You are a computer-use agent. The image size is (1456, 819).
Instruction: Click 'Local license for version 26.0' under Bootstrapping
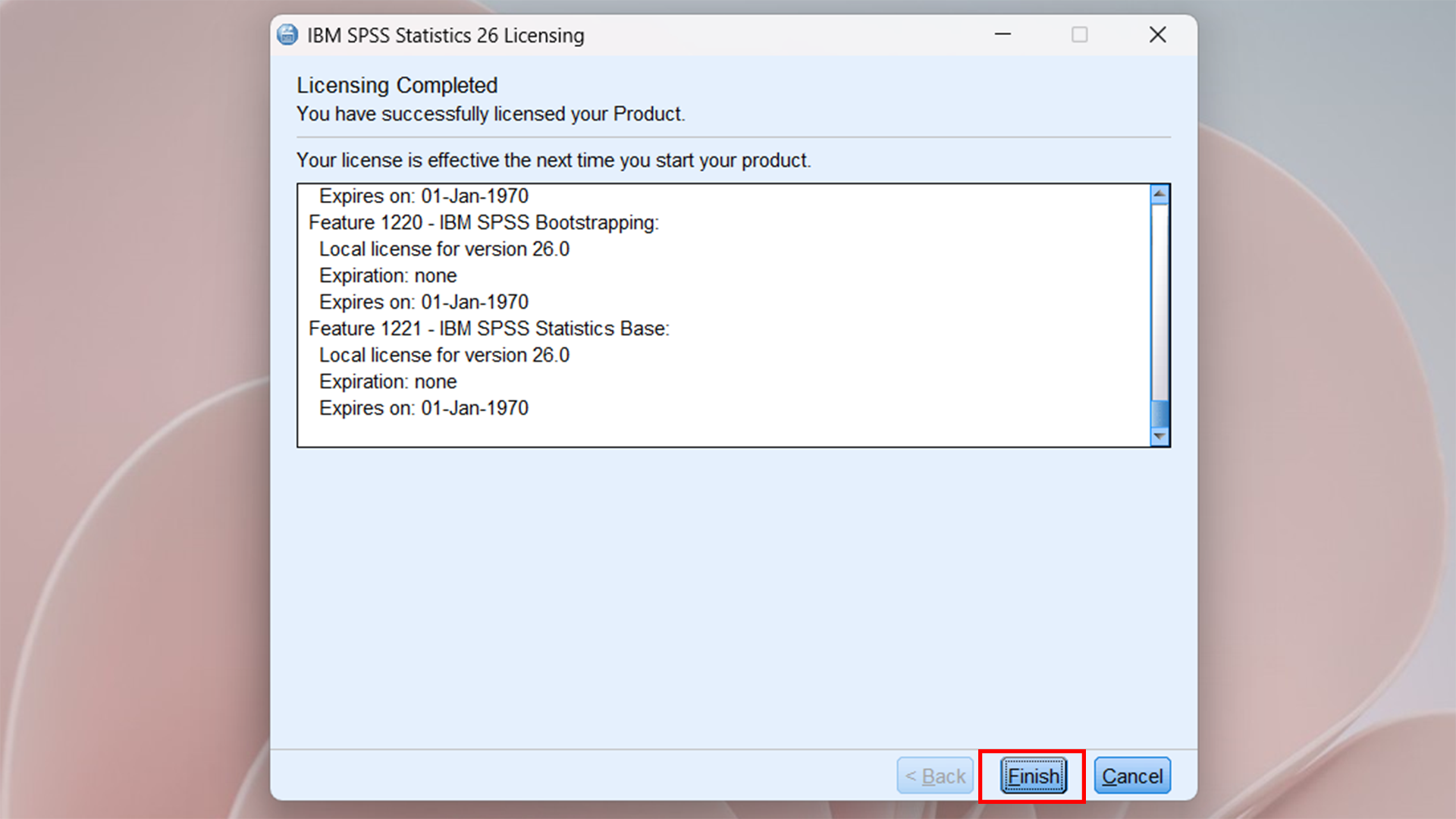(x=444, y=249)
